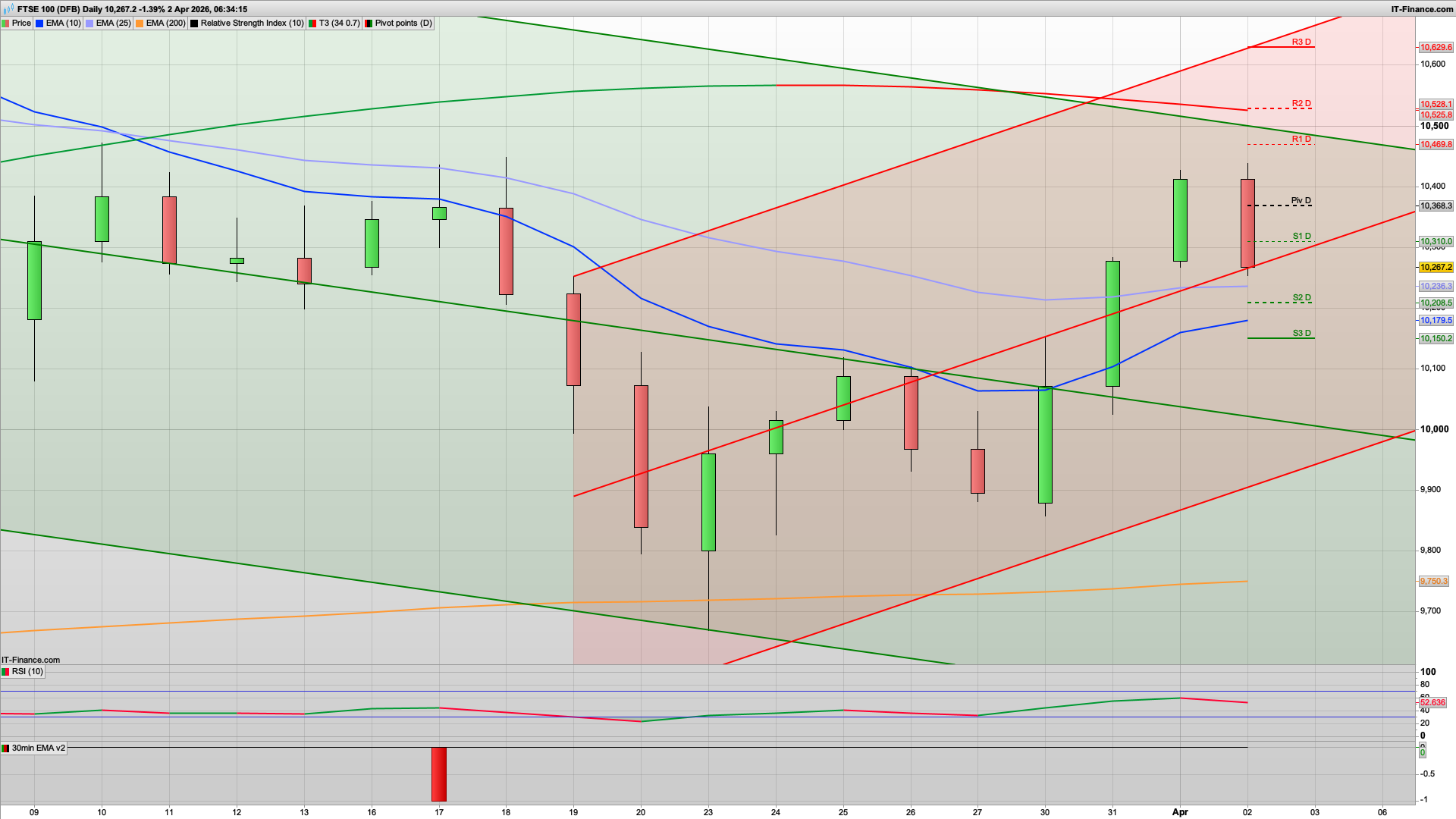Viewport: 1456px width, 819px height.
Task: Click the R3 D resistance level label
Action: [1300, 42]
